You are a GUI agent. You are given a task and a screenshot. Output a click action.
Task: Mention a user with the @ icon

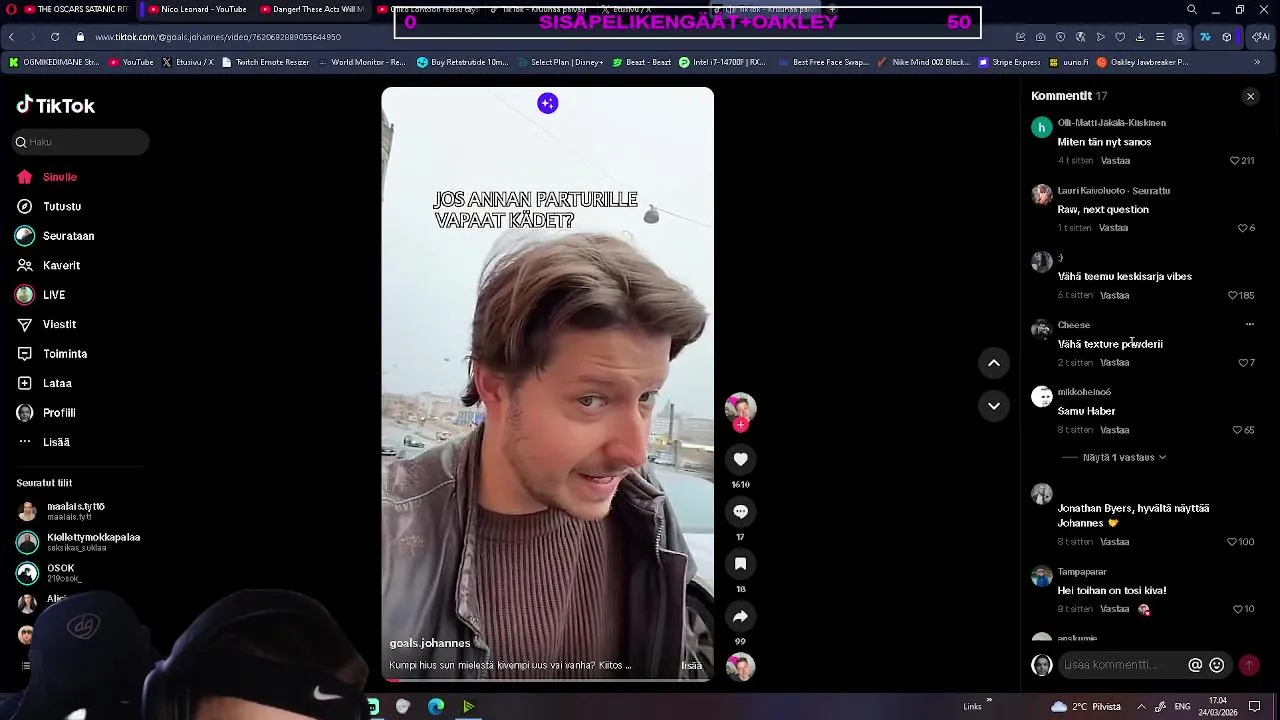pos(1195,665)
